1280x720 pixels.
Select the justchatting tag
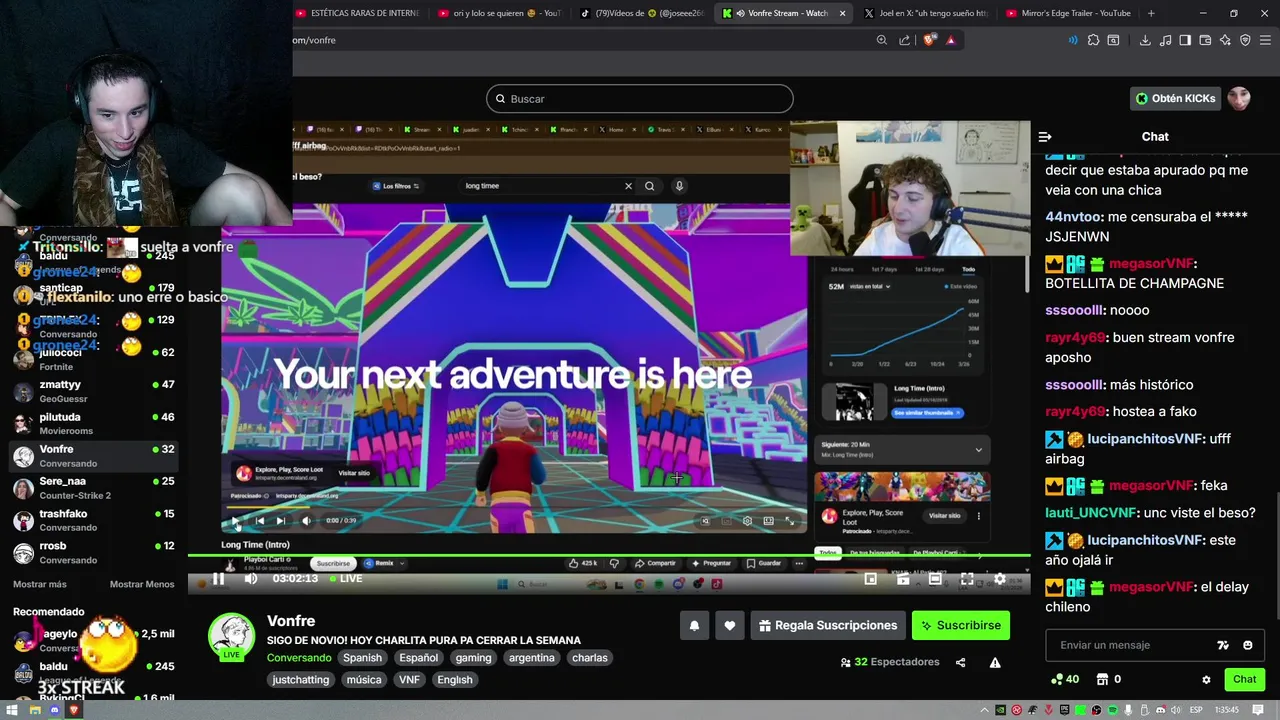(x=301, y=680)
